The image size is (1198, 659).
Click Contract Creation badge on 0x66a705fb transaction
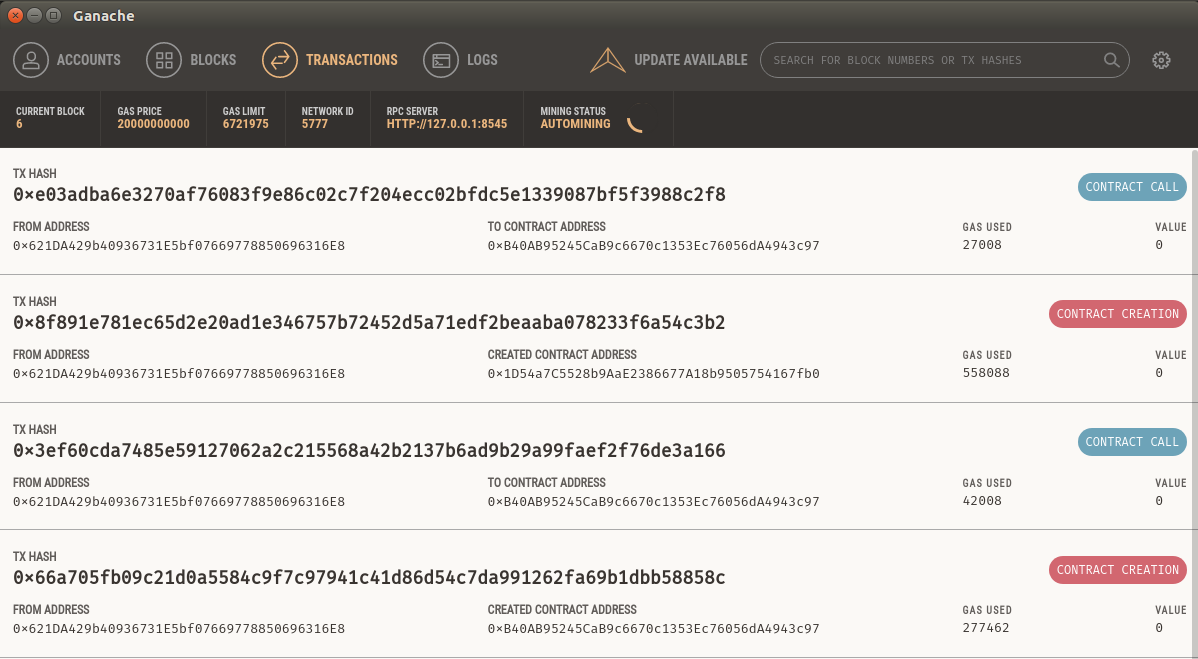pos(1117,570)
